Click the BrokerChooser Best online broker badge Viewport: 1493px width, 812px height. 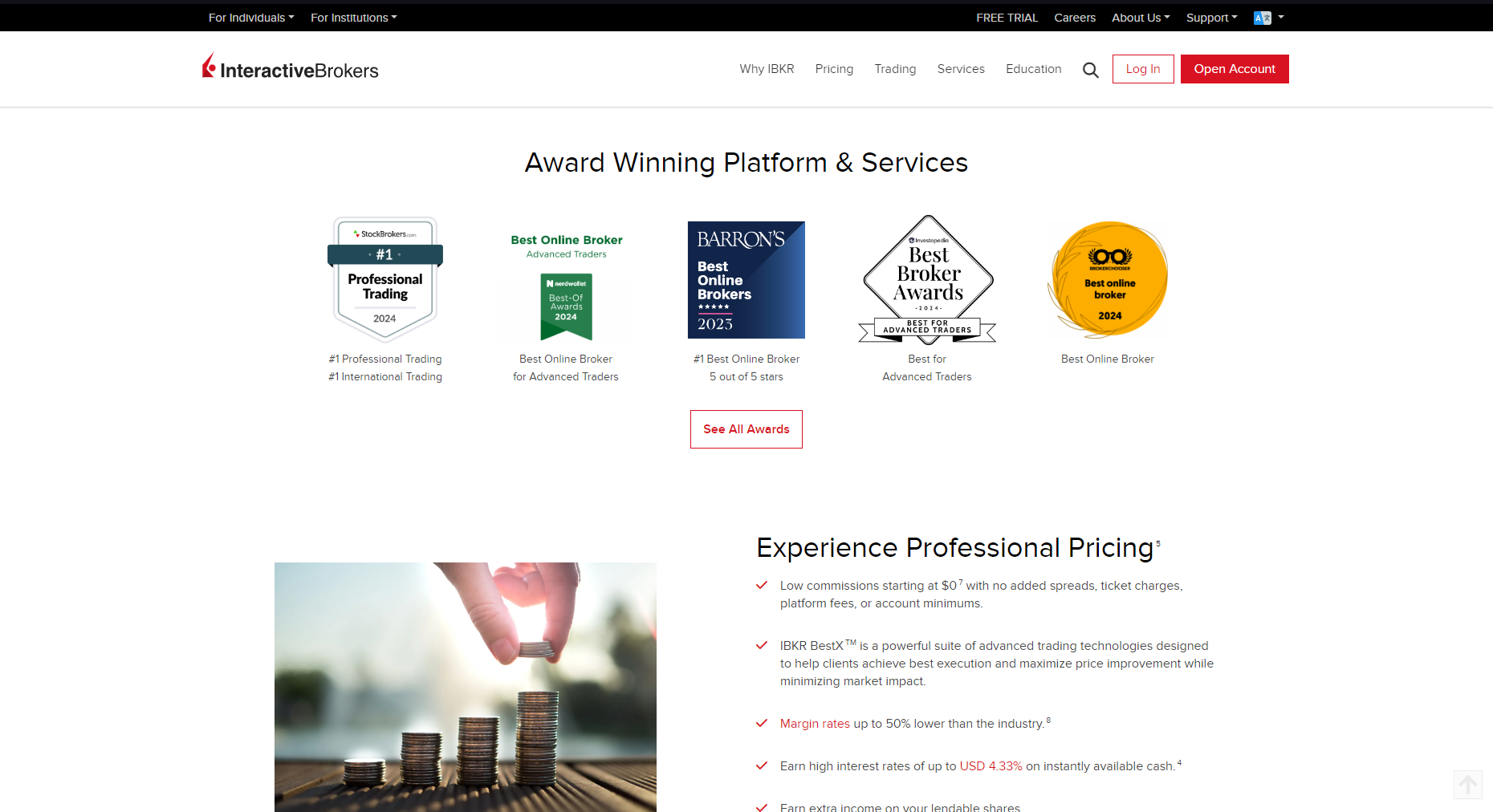pyautogui.click(x=1109, y=279)
